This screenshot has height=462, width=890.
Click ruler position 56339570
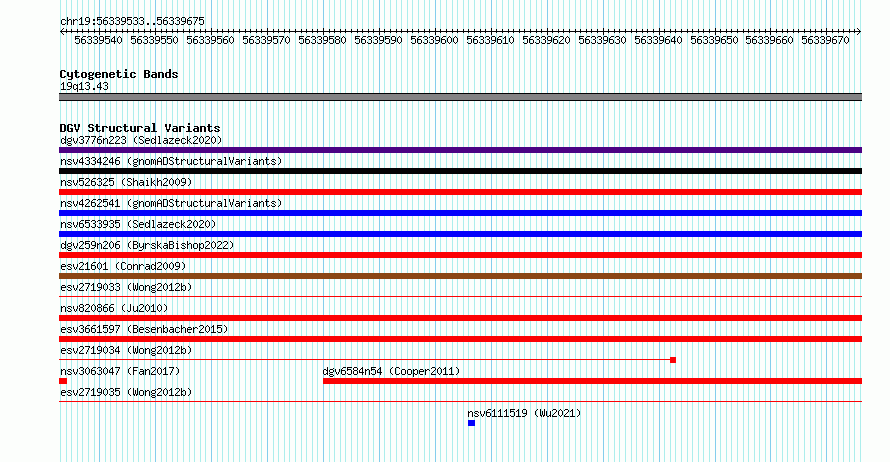(266, 40)
